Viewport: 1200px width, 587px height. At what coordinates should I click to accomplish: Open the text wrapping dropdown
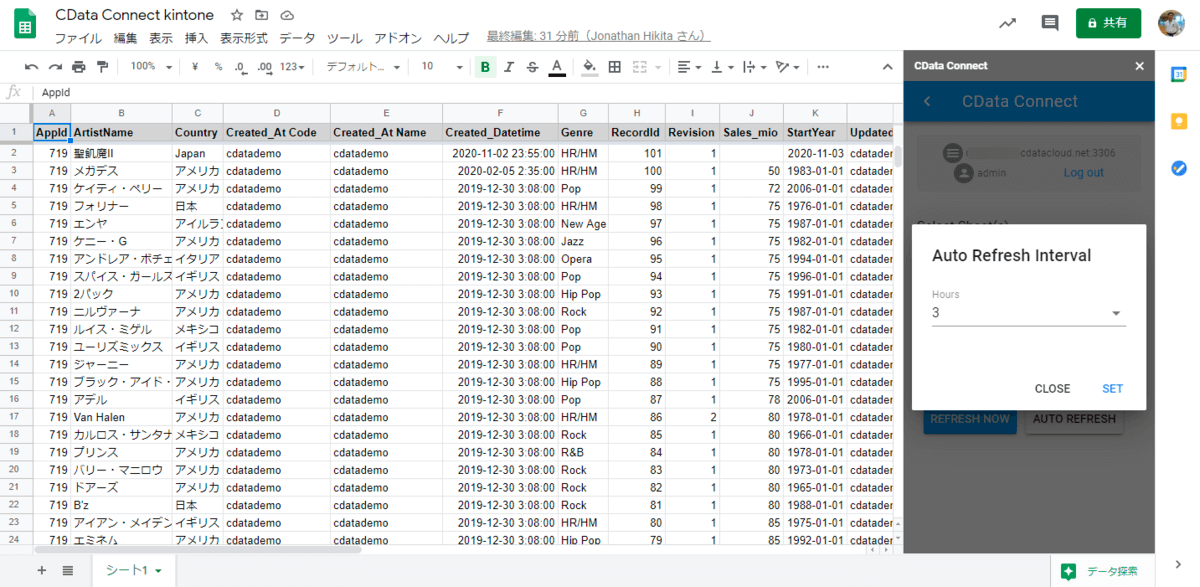coord(754,67)
